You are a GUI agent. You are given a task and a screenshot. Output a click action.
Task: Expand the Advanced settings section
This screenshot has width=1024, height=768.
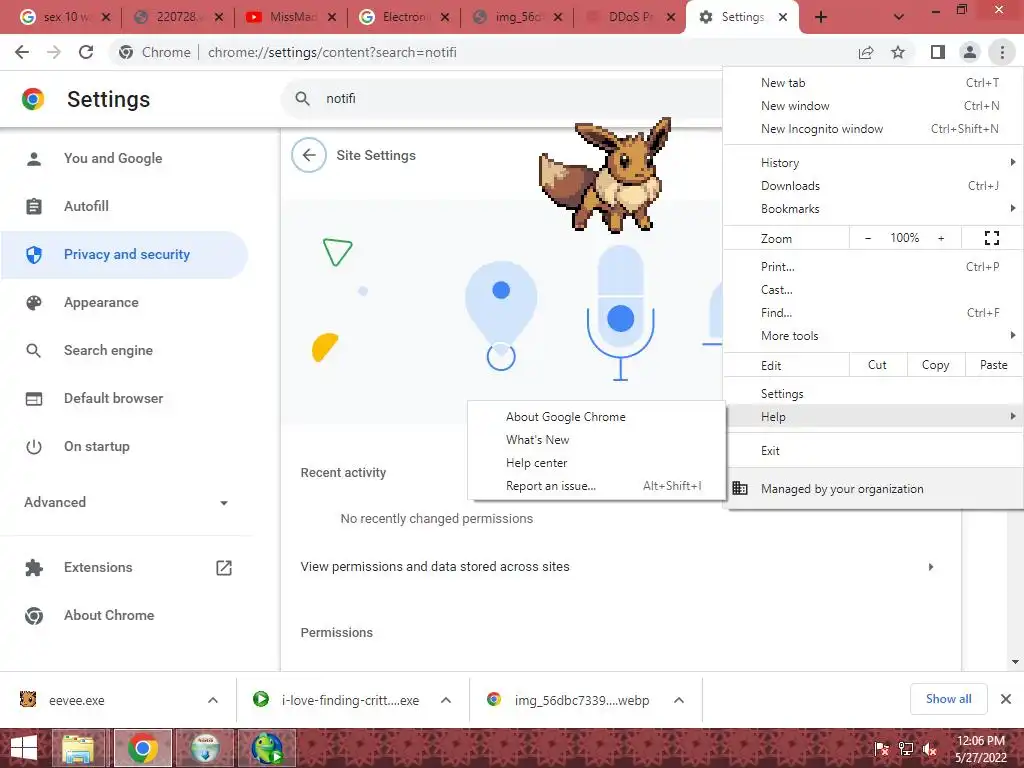point(125,502)
